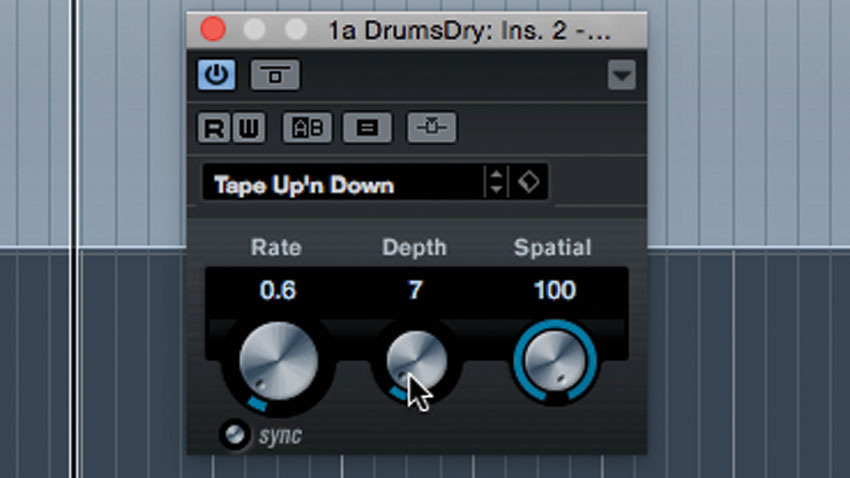
Task: Click the Spatial label
Action: (552, 248)
